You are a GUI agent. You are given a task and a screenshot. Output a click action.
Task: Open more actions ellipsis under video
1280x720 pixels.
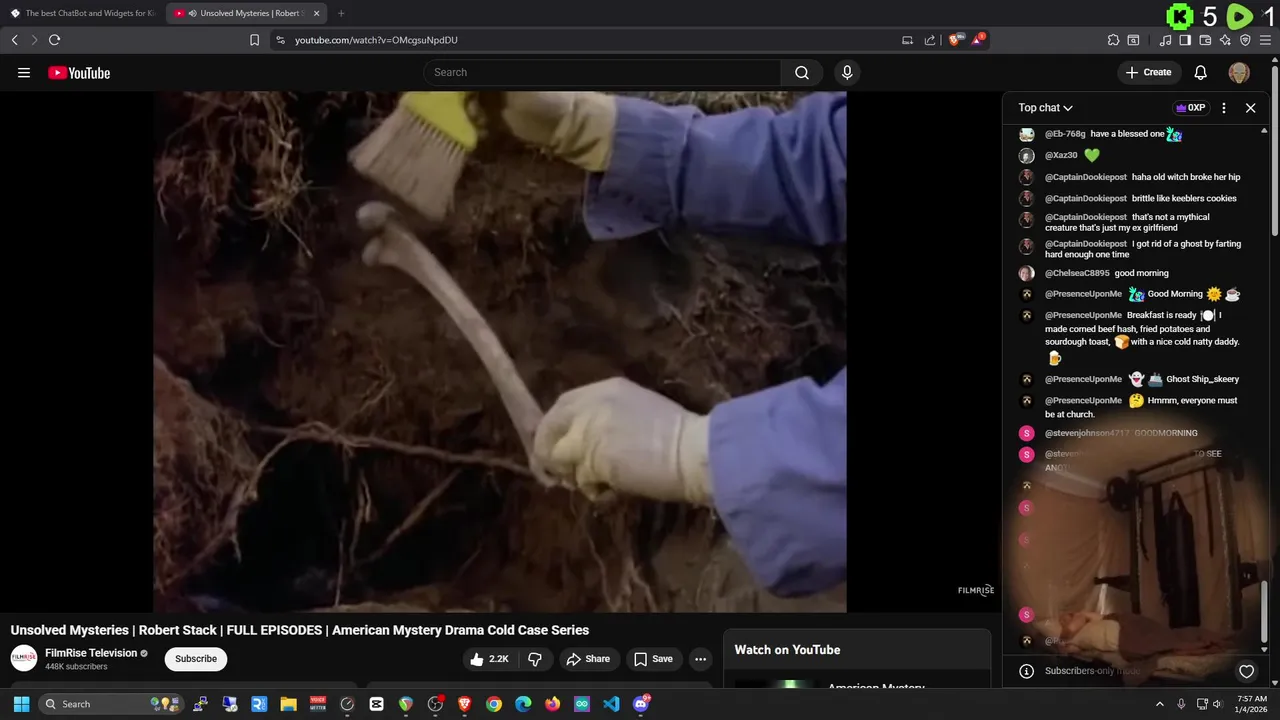700,659
